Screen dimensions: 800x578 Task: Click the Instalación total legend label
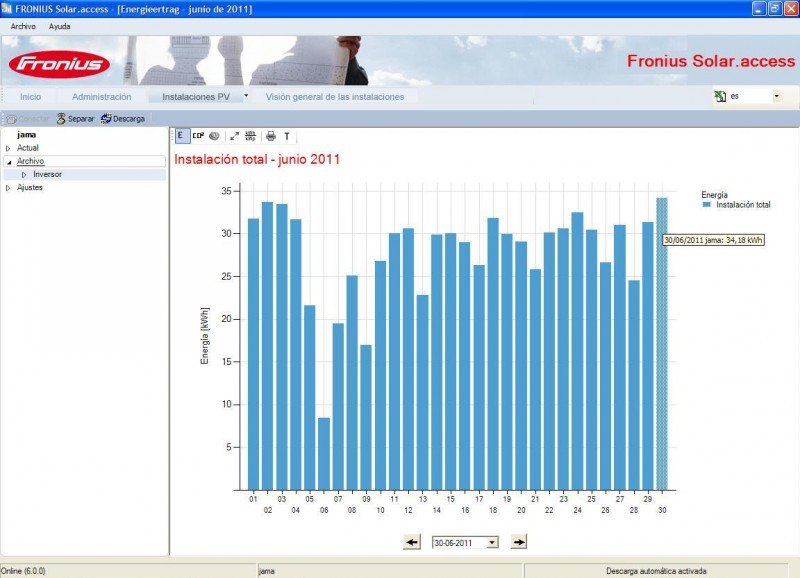pos(743,205)
